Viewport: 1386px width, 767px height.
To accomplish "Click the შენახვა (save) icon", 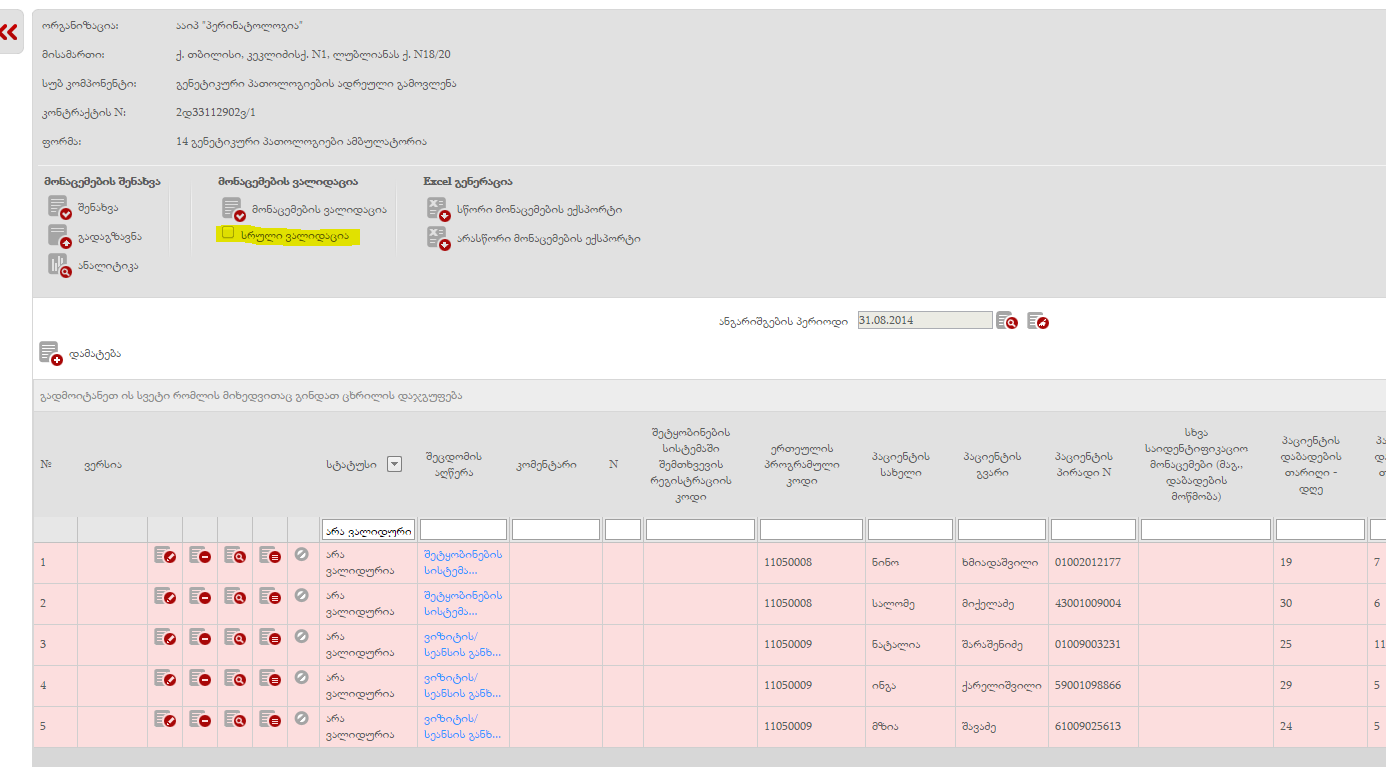I will click(59, 208).
